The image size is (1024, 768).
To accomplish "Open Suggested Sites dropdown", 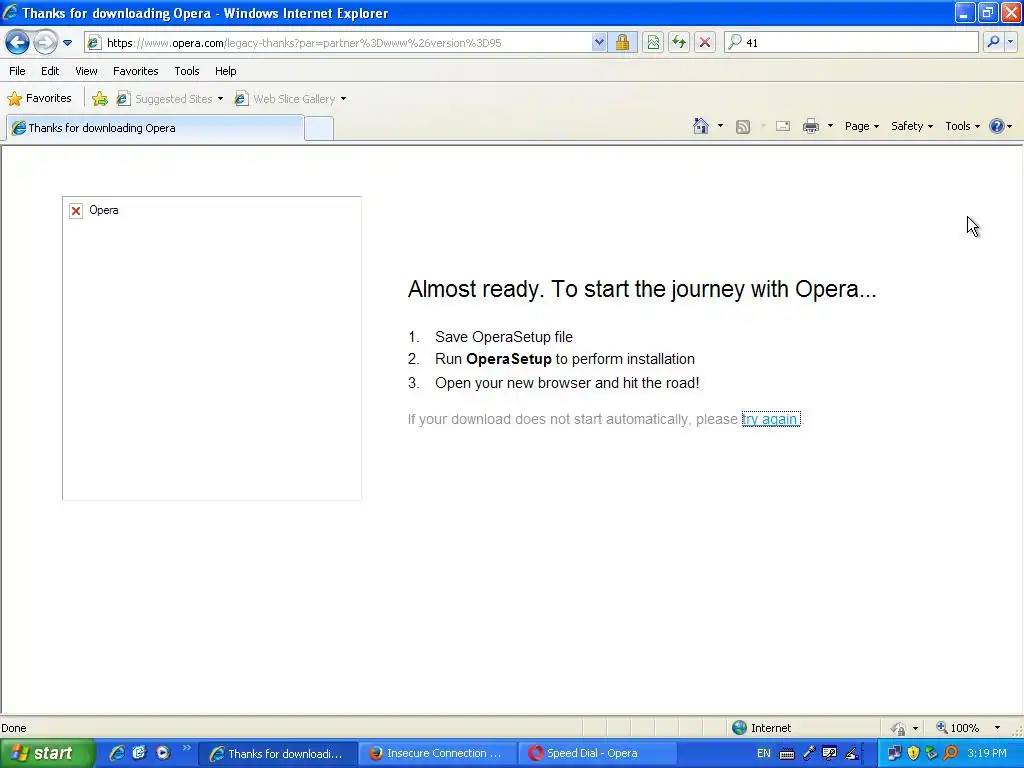I will coord(170,99).
